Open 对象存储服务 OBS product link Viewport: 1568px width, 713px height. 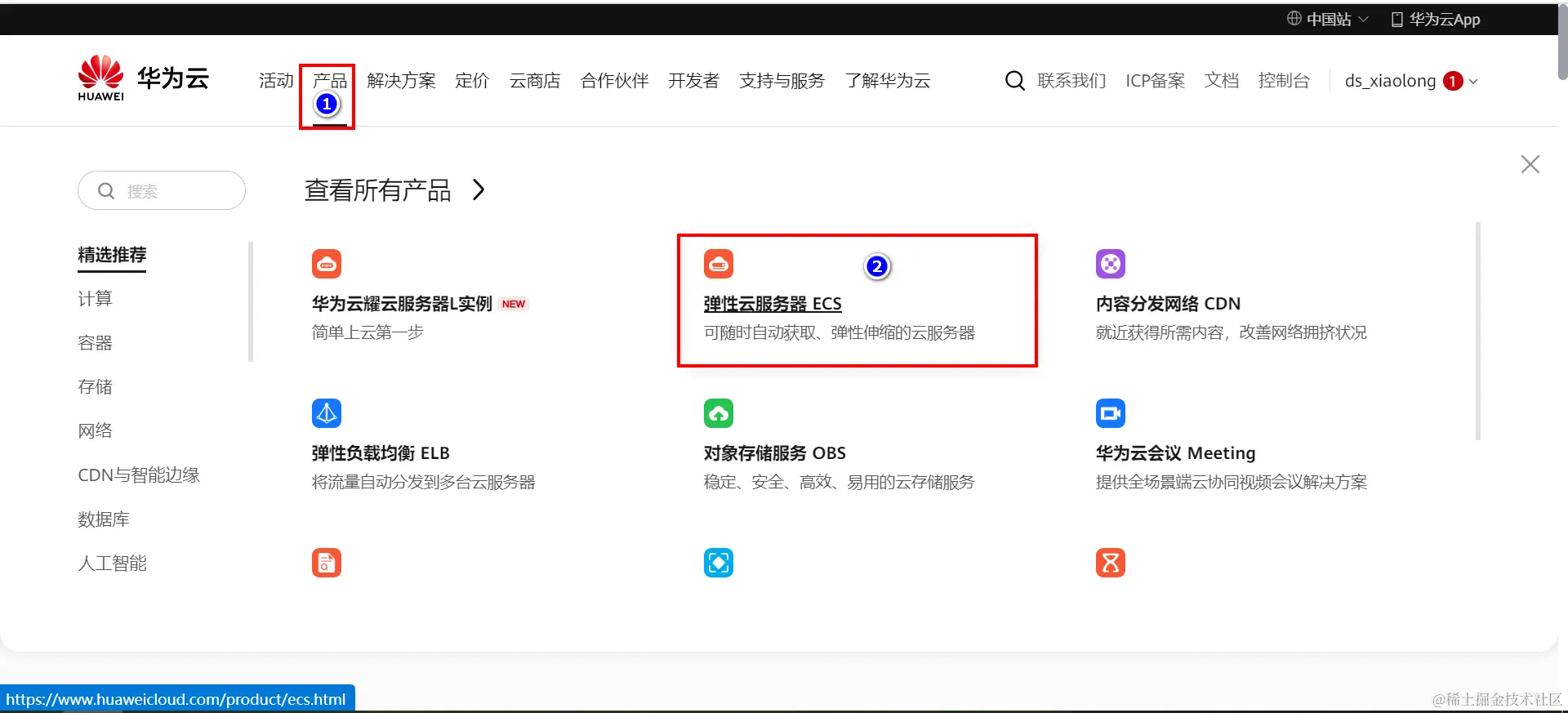(775, 453)
